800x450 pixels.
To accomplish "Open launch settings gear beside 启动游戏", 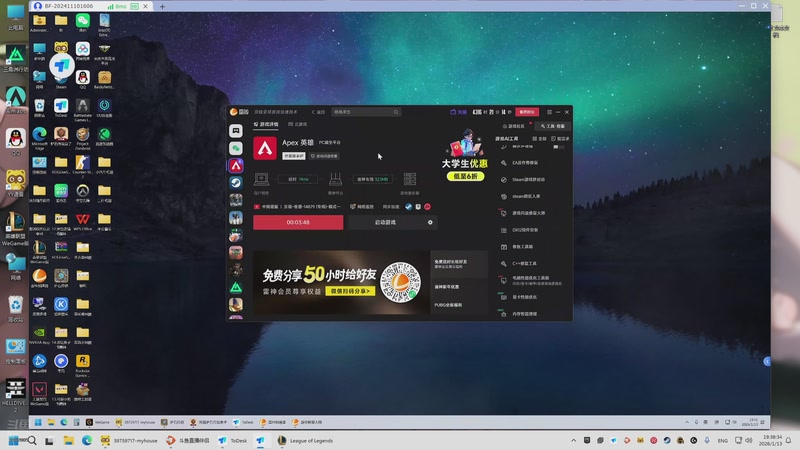I will pos(430,222).
